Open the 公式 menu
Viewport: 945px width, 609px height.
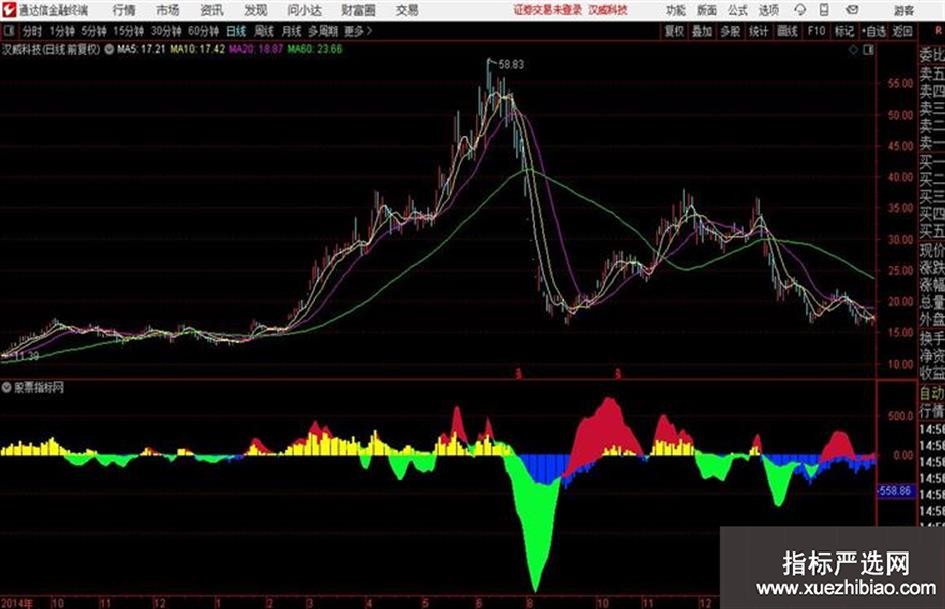coord(738,10)
